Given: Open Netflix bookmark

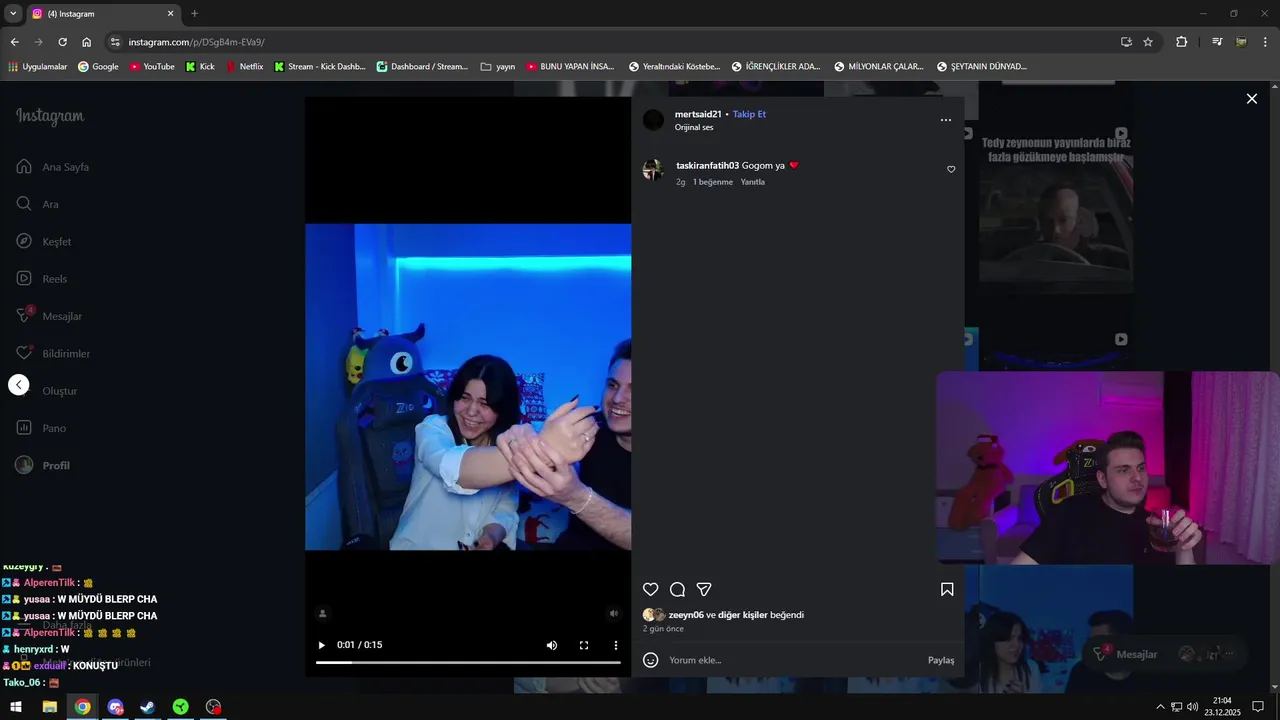Looking at the screenshot, I should point(244,67).
